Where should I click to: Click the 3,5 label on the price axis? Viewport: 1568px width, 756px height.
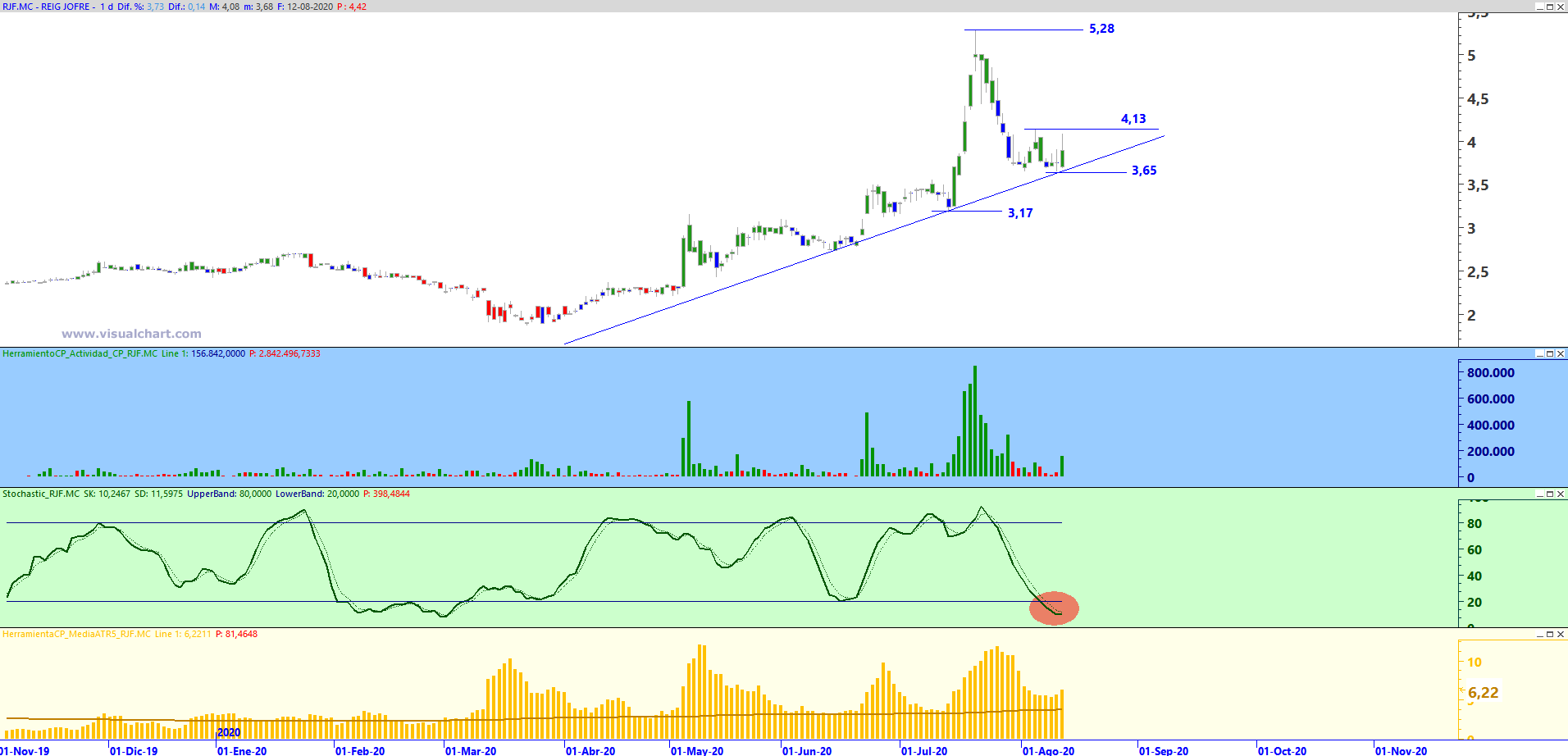[x=1478, y=185]
